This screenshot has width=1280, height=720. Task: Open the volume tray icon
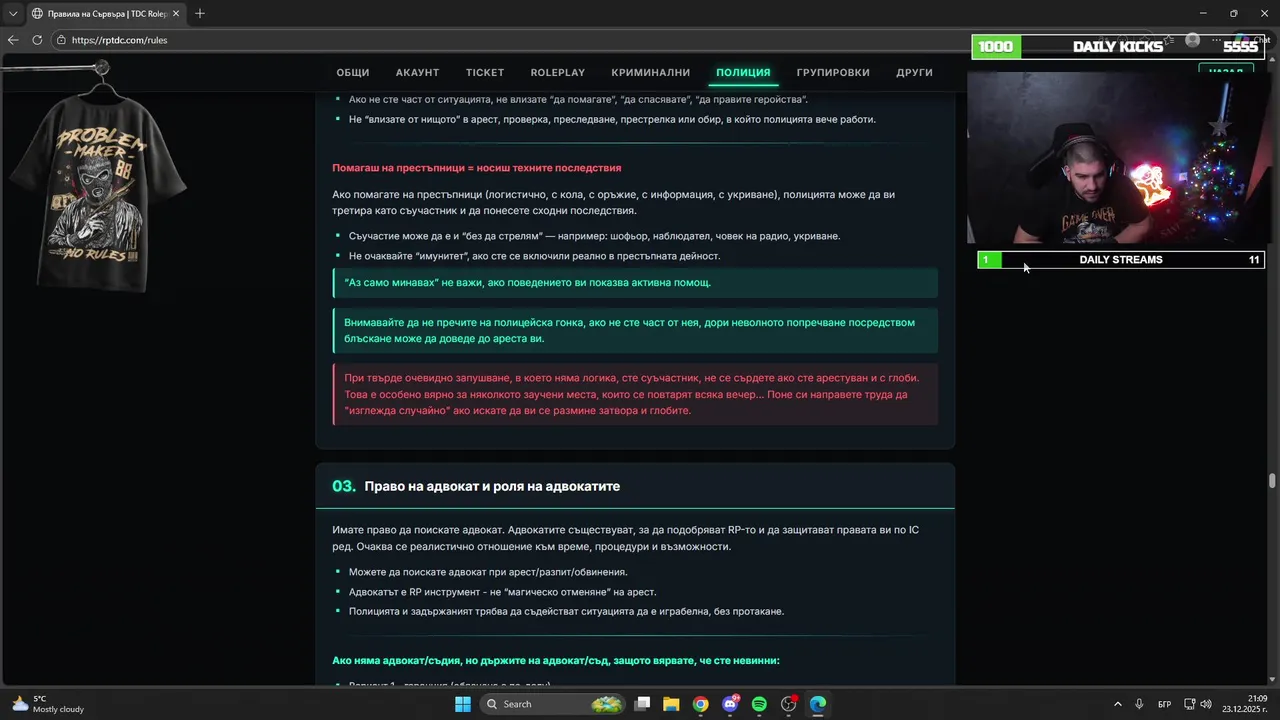[x=1205, y=704]
